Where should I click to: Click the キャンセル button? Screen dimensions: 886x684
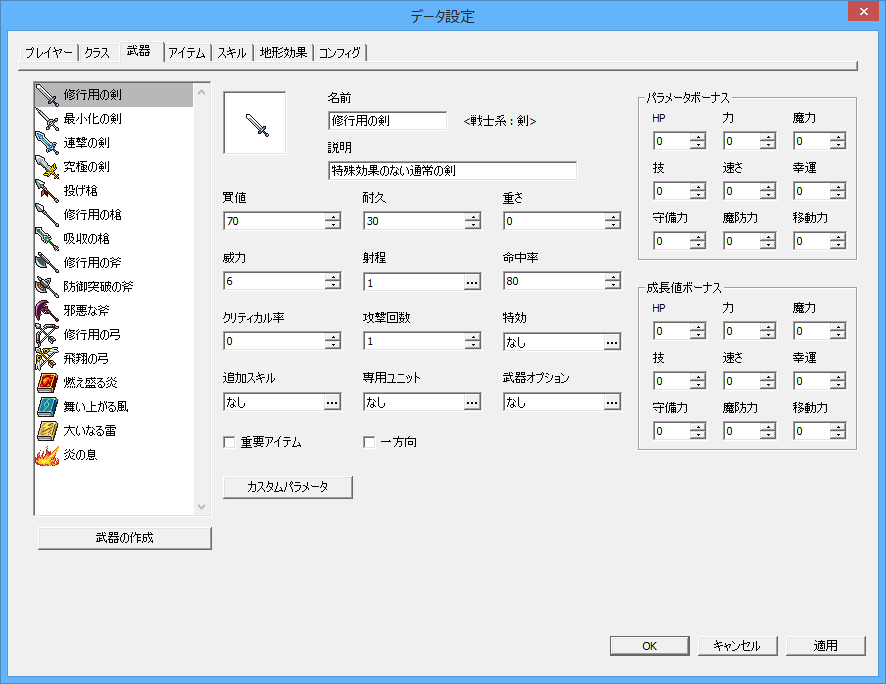point(737,646)
